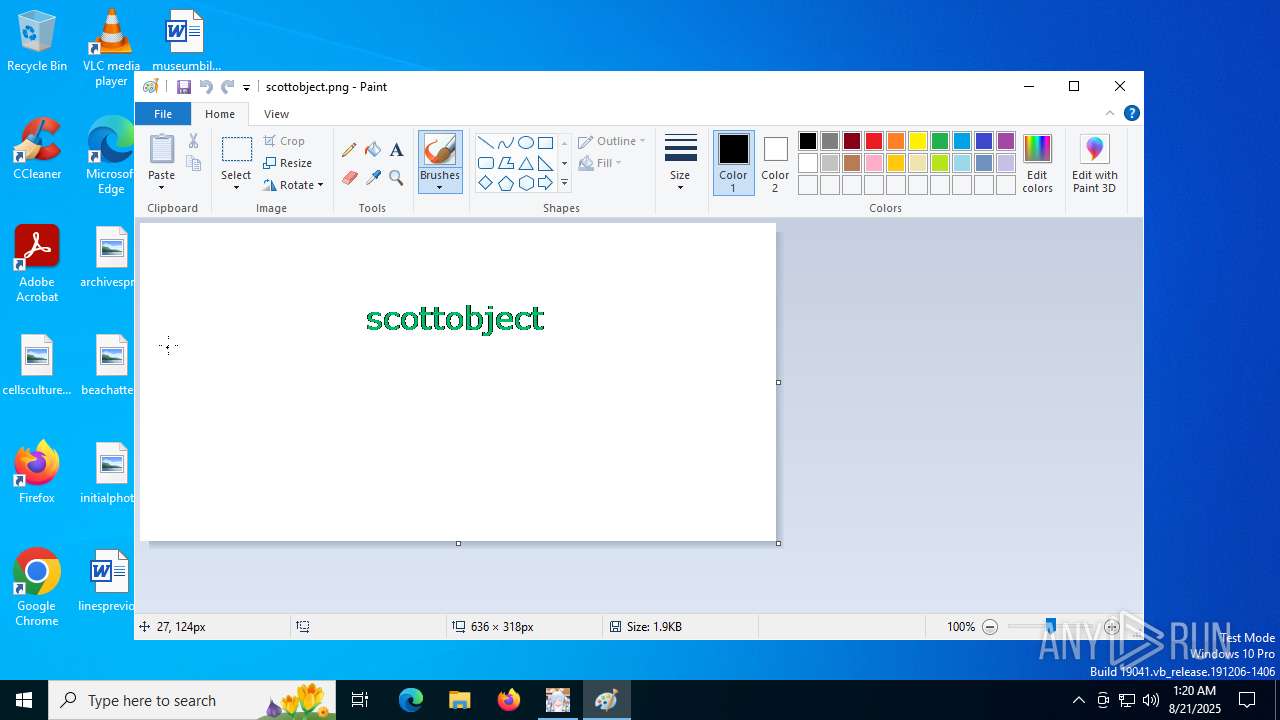The height and width of the screenshot is (720, 1280).
Task: Choose the Right arrow shape
Action: 545,183
